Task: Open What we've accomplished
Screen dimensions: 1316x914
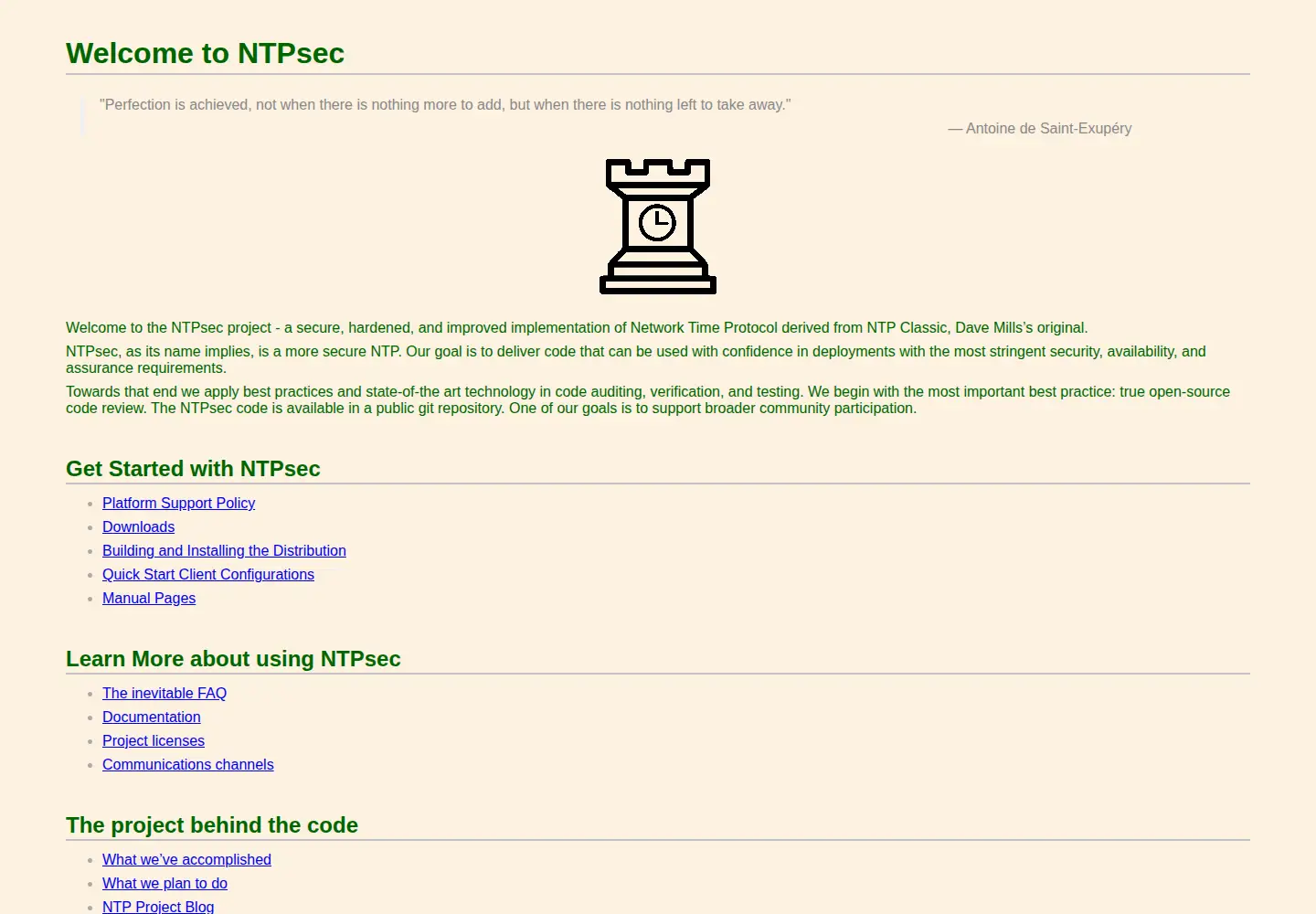Action: pos(186,859)
